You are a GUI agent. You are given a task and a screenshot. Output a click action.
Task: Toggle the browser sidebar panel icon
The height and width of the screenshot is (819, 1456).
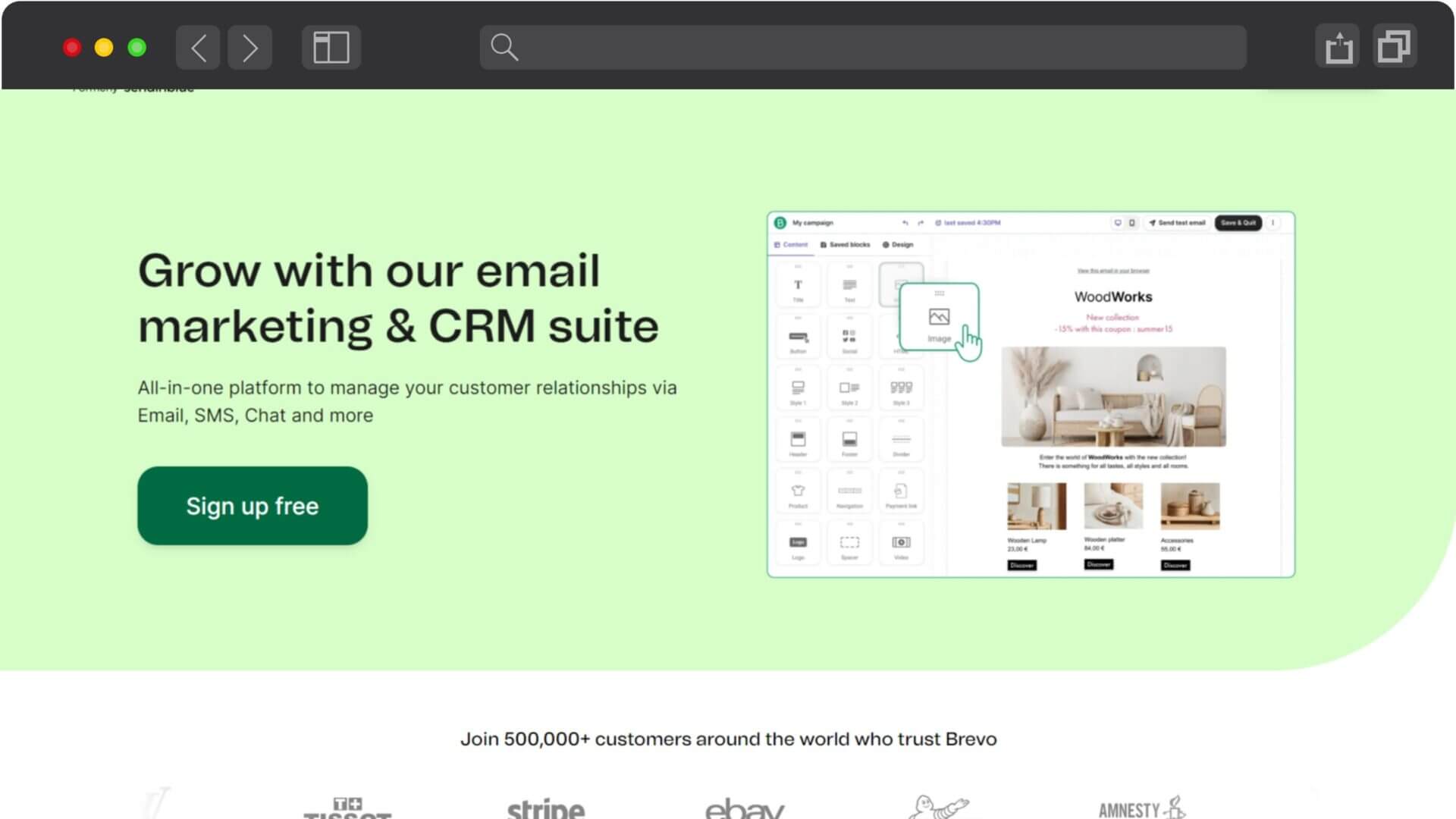331,48
